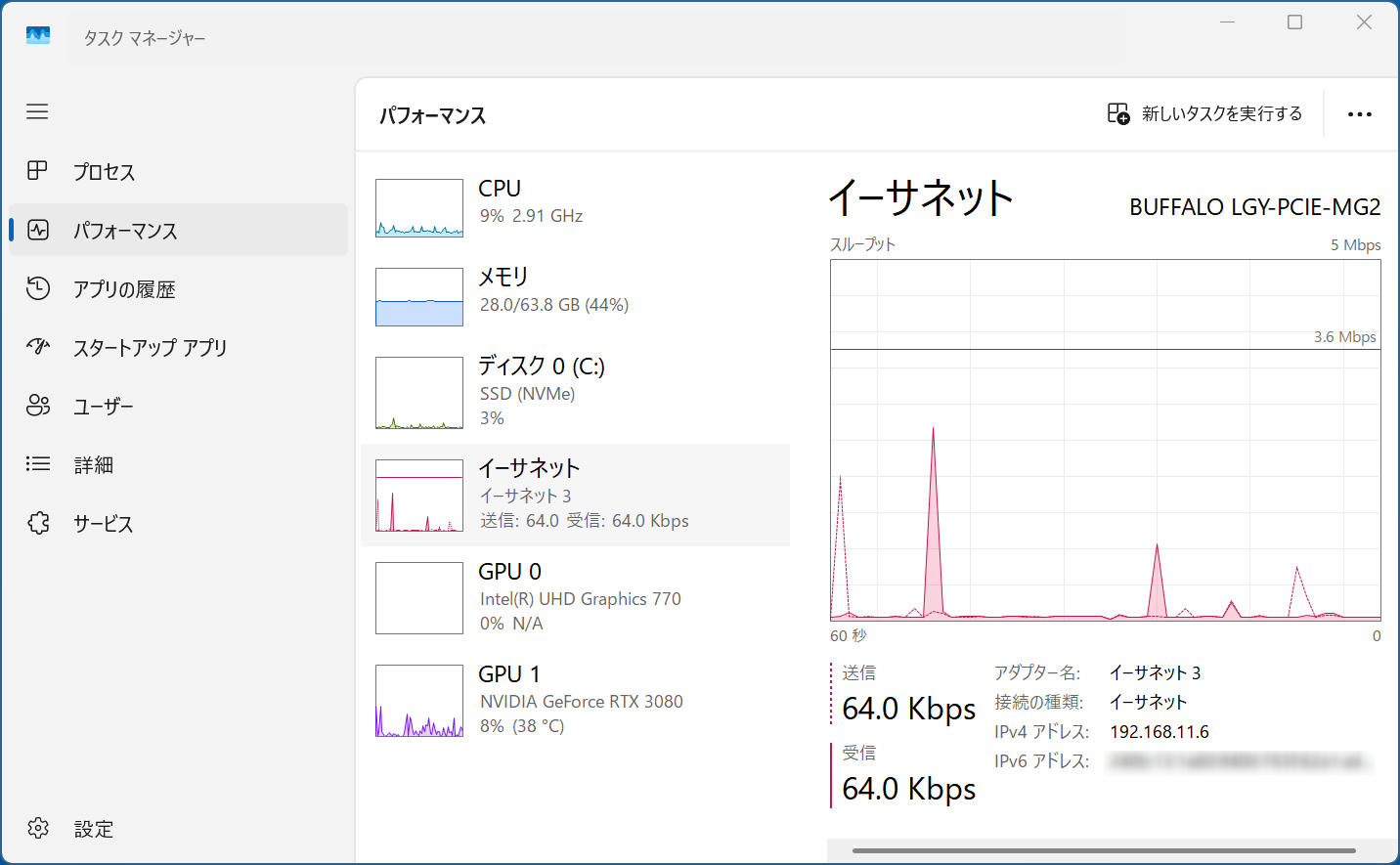
Task: Click the 接続の種類 value イーサネット
Action: click(x=1149, y=703)
